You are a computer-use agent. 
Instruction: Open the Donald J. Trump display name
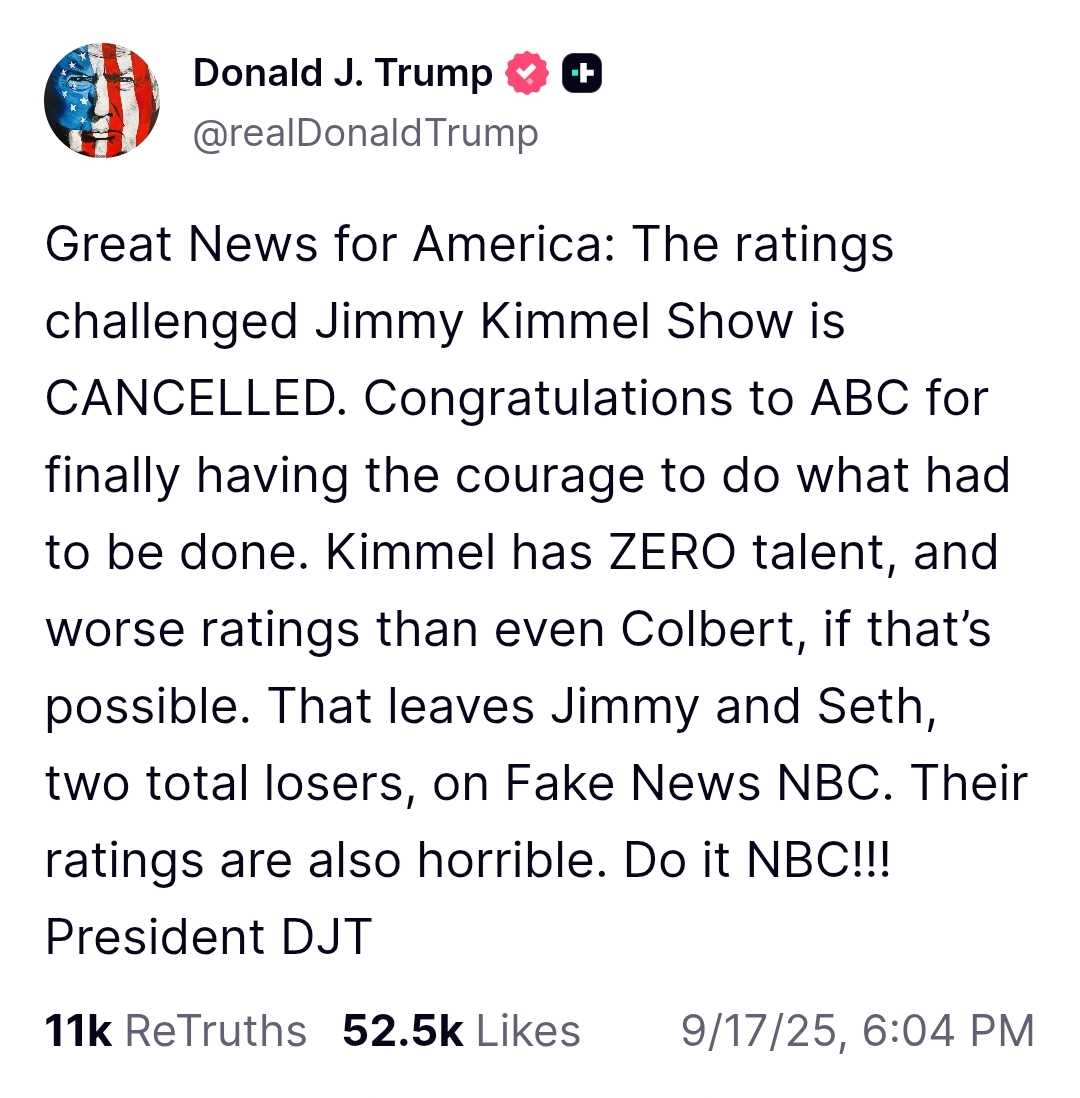tap(342, 73)
